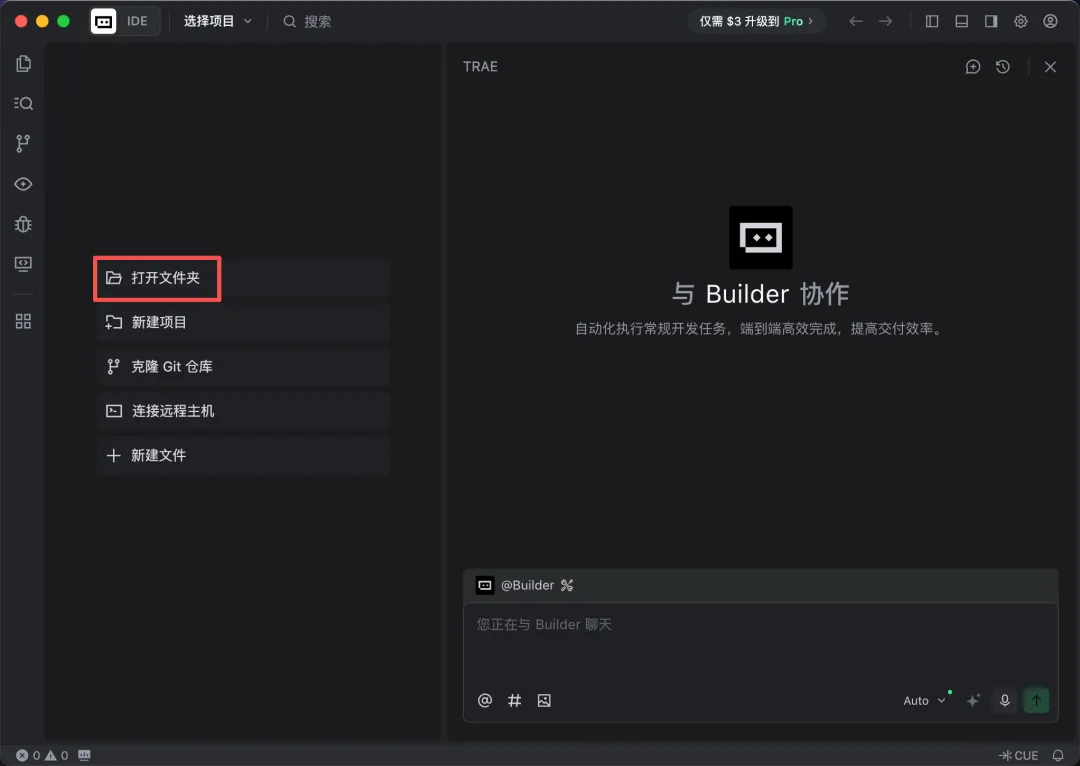Open the Search panel in activity bar
The height and width of the screenshot is (766, 1080).
pyautogui.click(x=23, y=103)
